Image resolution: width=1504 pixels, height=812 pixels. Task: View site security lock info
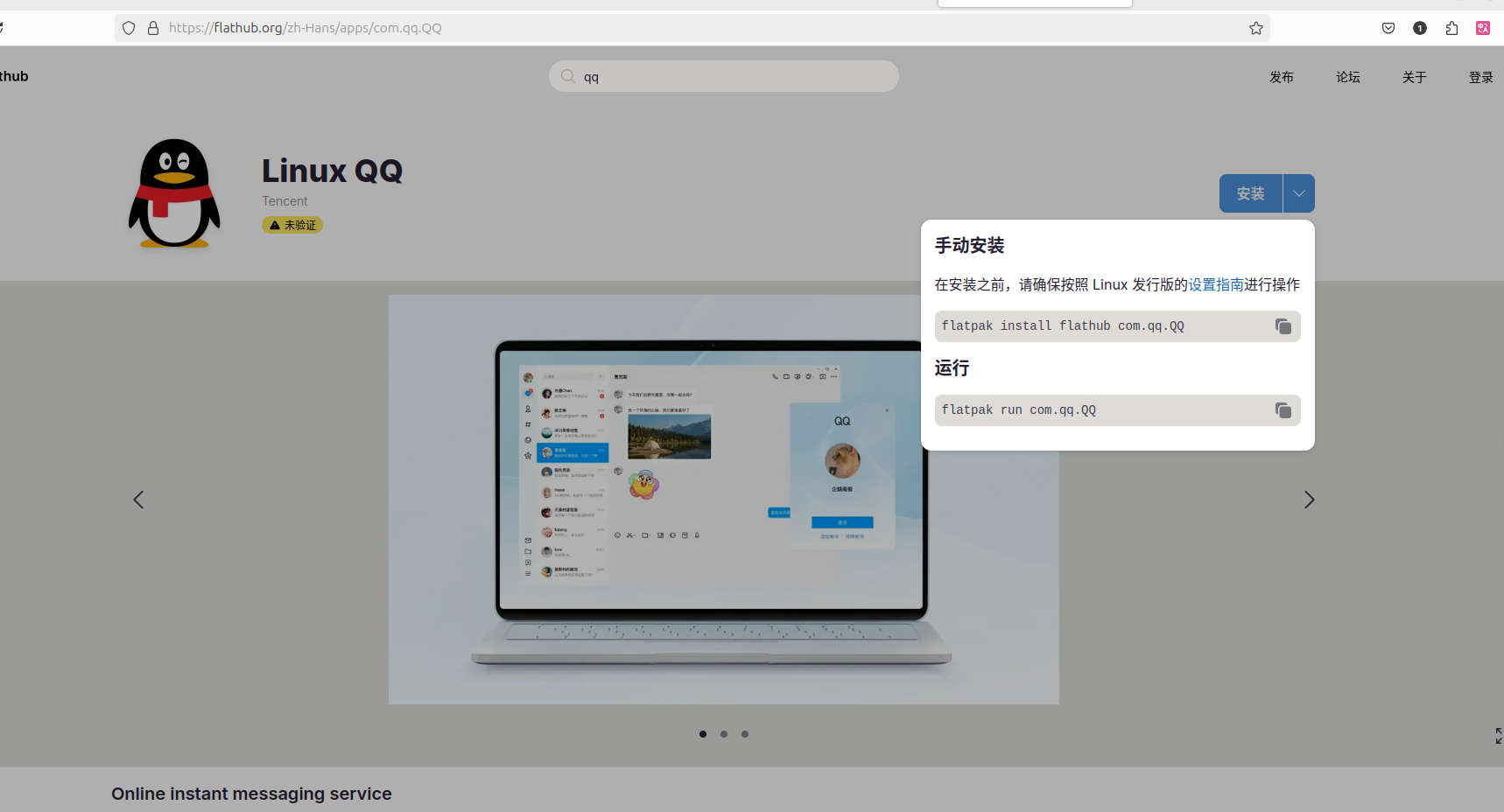tap(153, 28)
